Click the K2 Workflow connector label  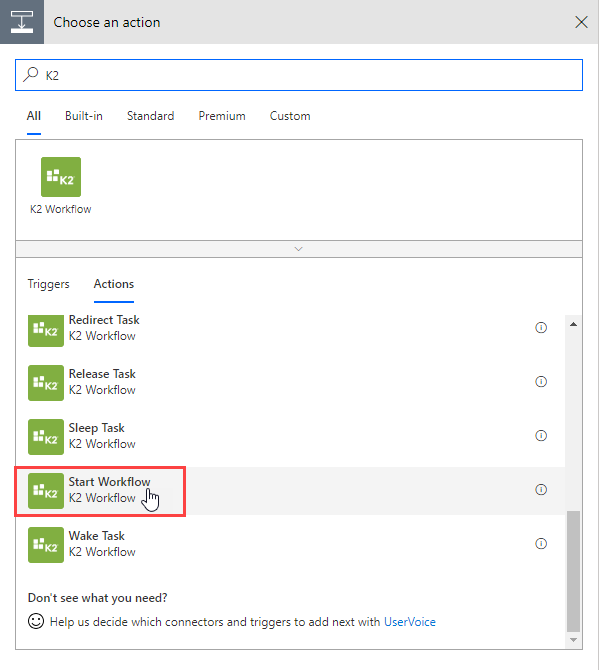[x=61, y=209]
